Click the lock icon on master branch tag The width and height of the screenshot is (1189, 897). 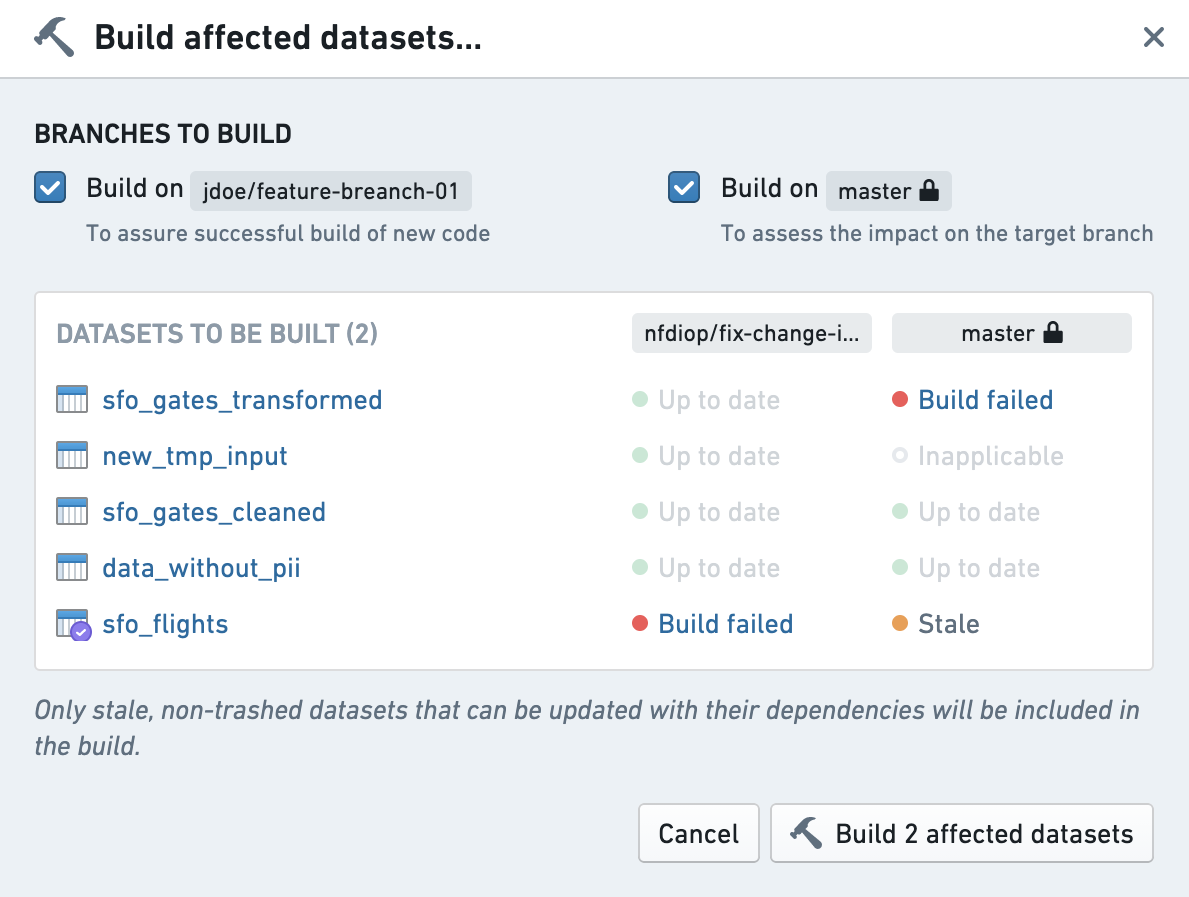pyautogui.click(x=929, y=190)
